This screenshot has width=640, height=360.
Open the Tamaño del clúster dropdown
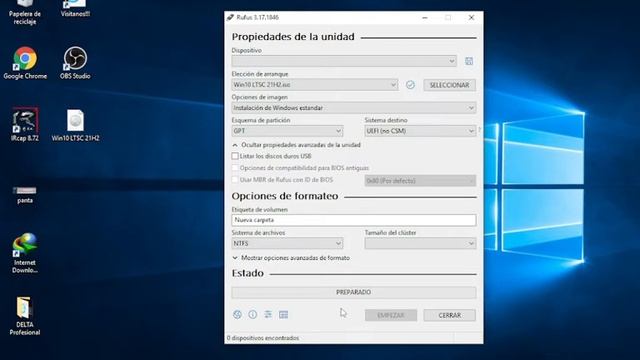coord(420,243)
